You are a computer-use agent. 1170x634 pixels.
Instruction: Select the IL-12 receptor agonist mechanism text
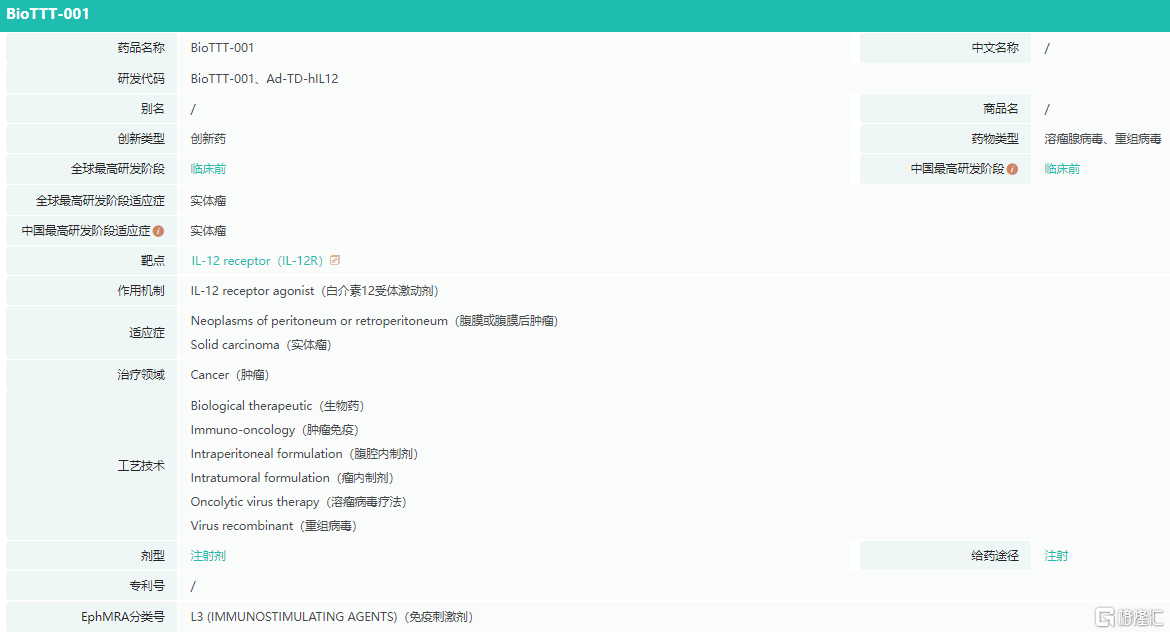(x=314, y=291)
